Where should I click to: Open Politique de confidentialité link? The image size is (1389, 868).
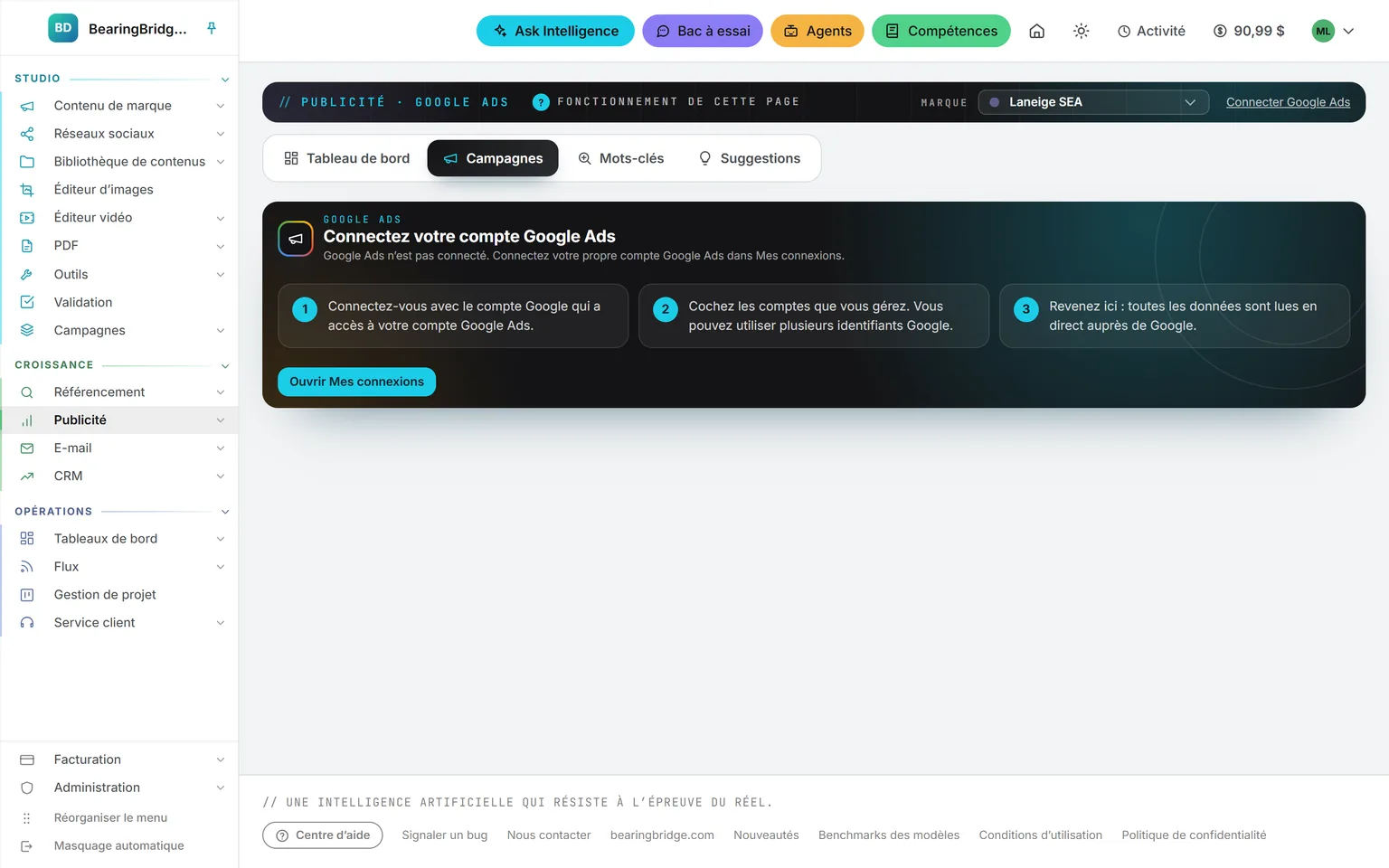pyautogui.click(x=1194, y=835)
